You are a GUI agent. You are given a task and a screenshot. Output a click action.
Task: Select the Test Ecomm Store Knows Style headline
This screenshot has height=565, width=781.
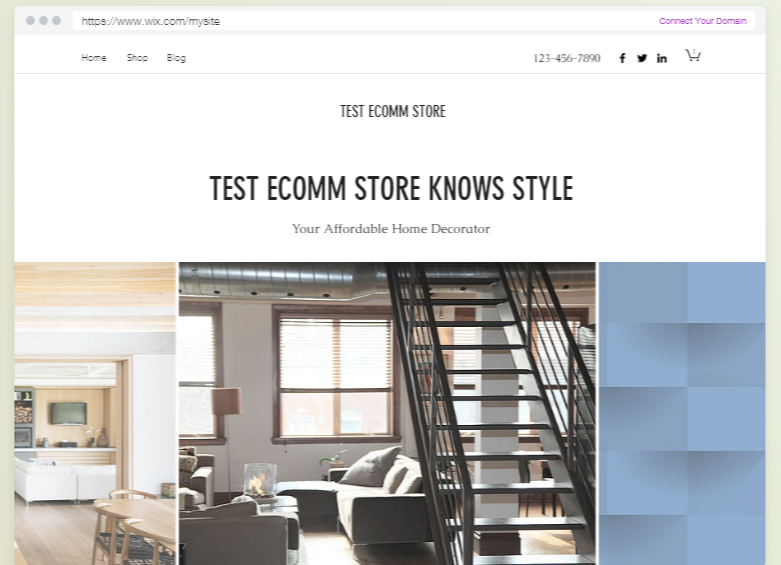tap(391, 188)
